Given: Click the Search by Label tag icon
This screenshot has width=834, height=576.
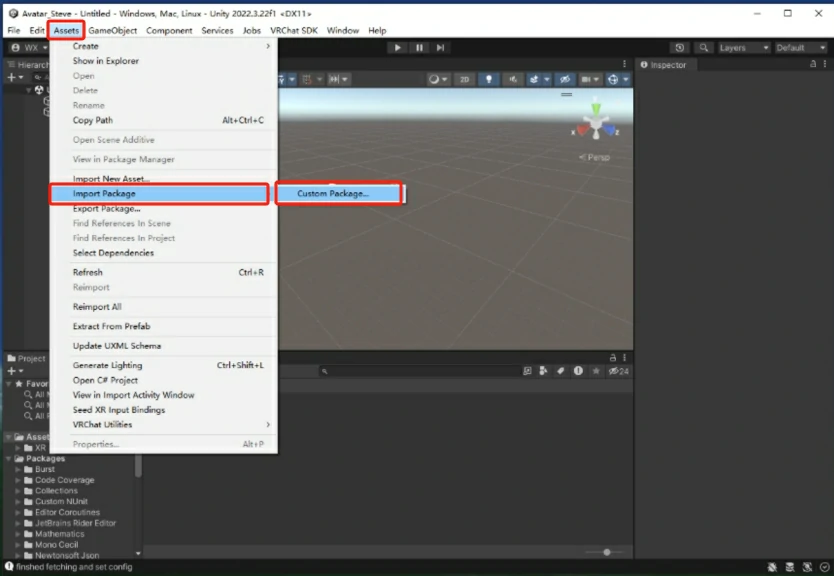Looking at the screenshot, I should click(x=562, y=371).
